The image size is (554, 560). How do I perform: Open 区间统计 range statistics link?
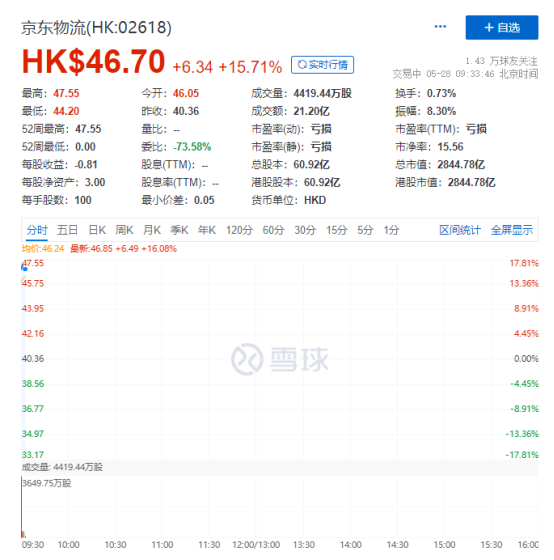point(460,230)
